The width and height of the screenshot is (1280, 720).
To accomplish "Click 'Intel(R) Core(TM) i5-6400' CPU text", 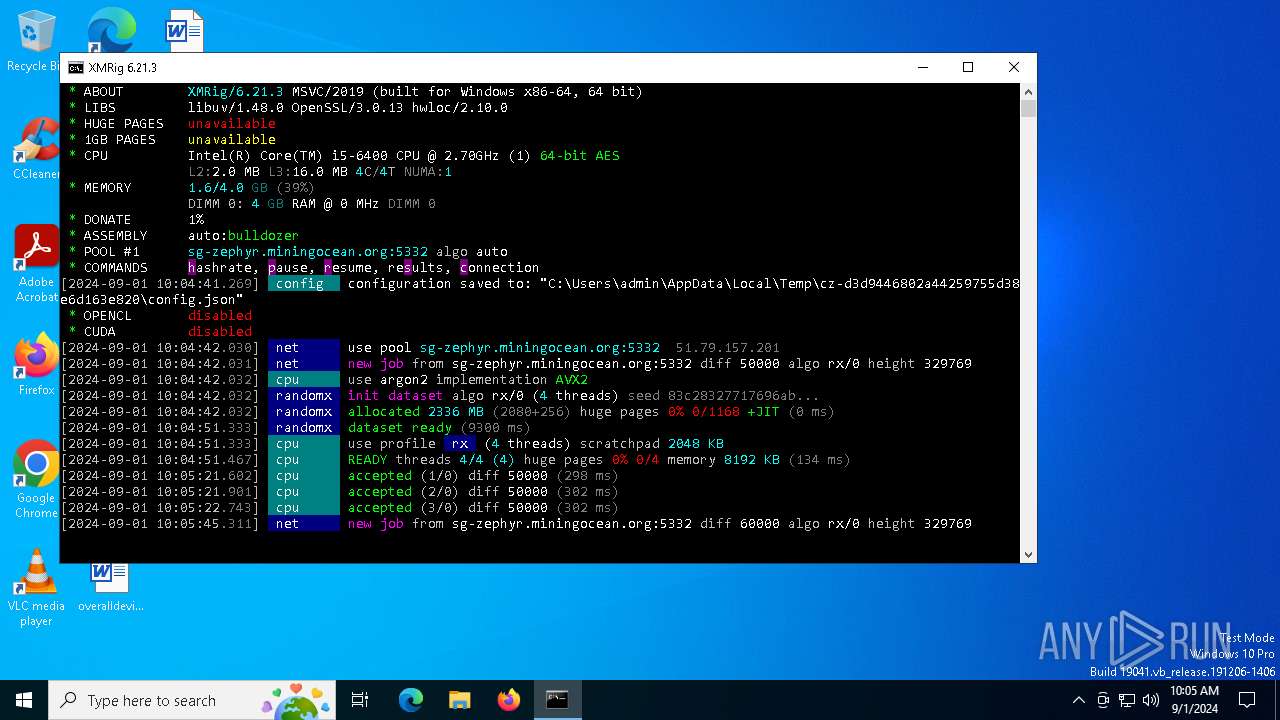I will [x=288, y=156].
